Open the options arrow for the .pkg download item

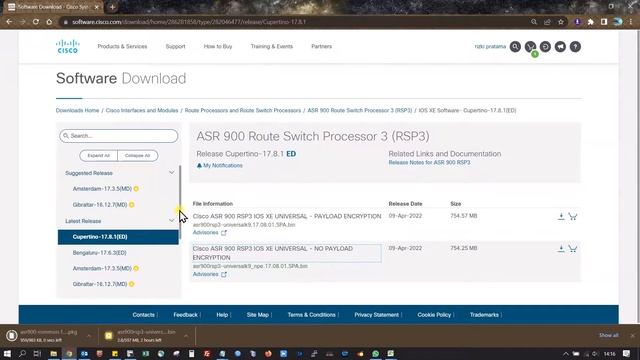(89, 336)
